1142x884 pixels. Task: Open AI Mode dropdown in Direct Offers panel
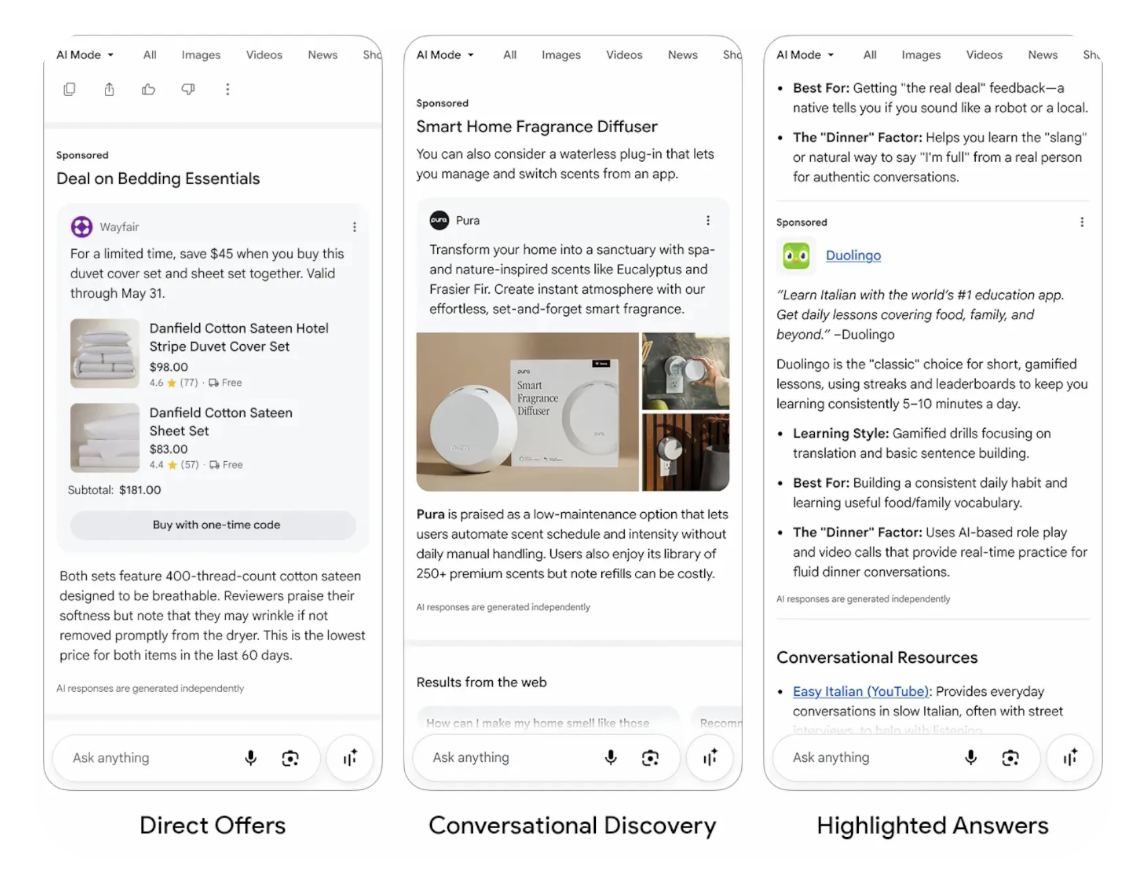point(85,55)
